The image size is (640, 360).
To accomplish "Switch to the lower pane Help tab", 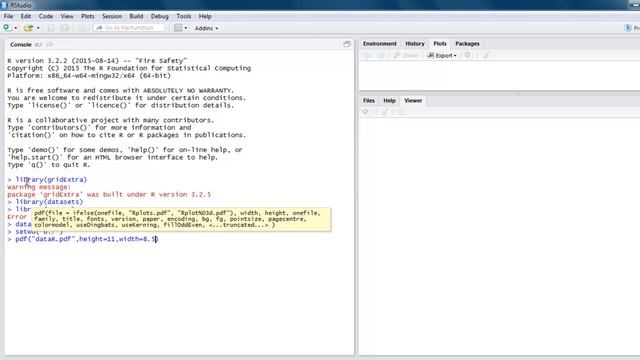I will point(389,100).
